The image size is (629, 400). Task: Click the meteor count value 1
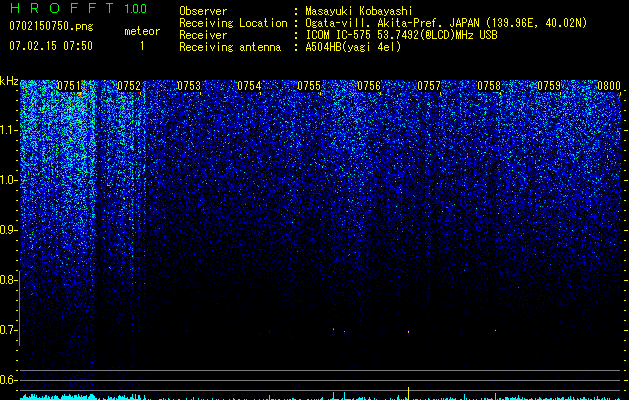click(142, 46)
